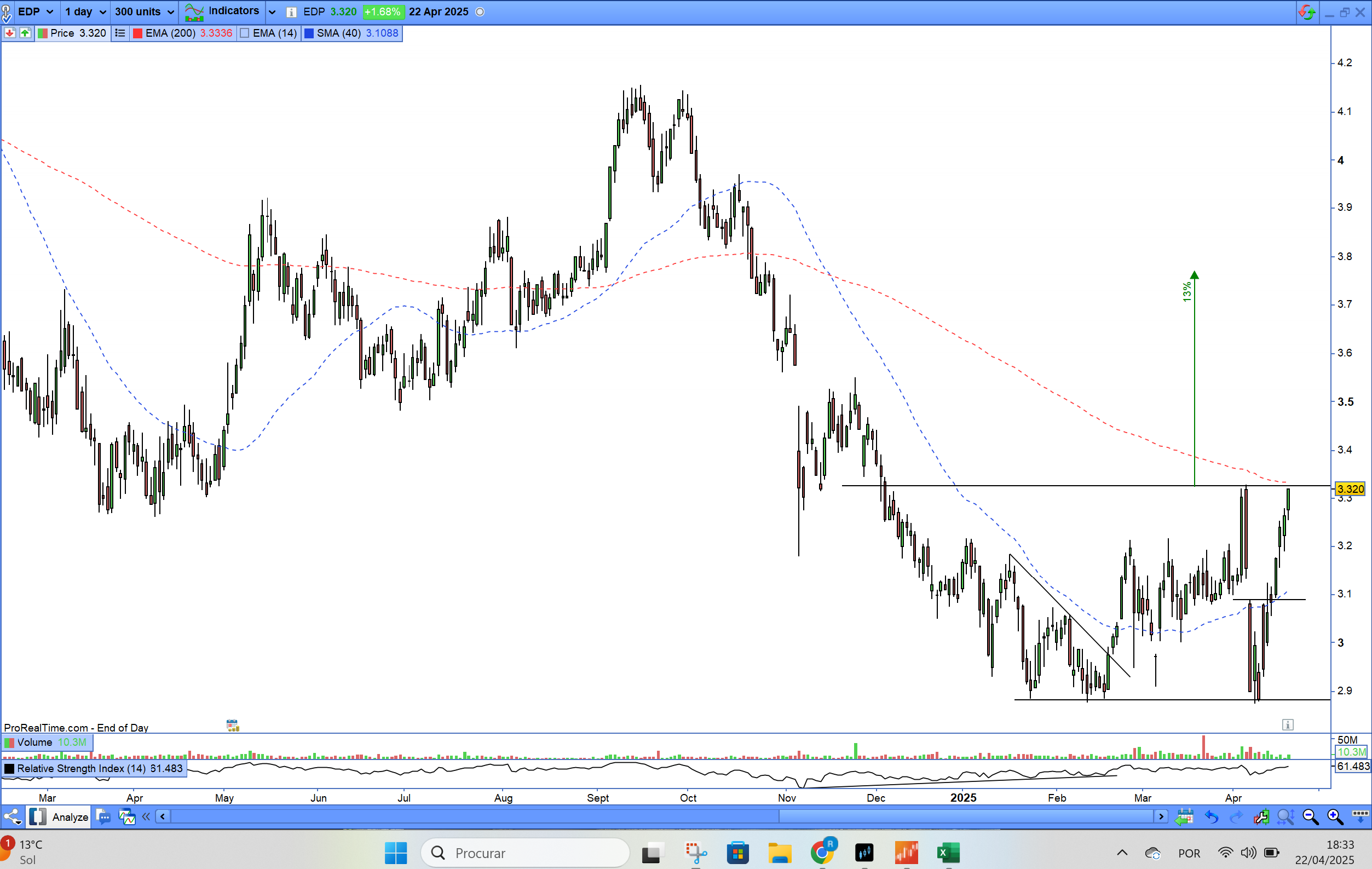Open the 300 units dropdown

coord(144,11)
